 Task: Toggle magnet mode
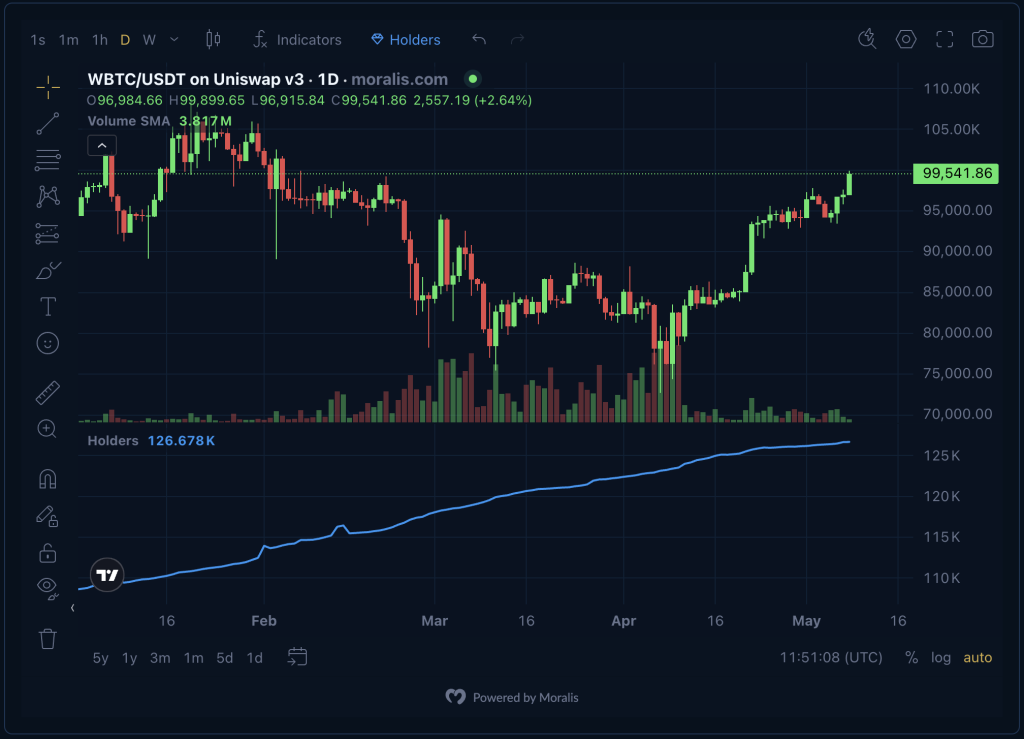point(48,479)
